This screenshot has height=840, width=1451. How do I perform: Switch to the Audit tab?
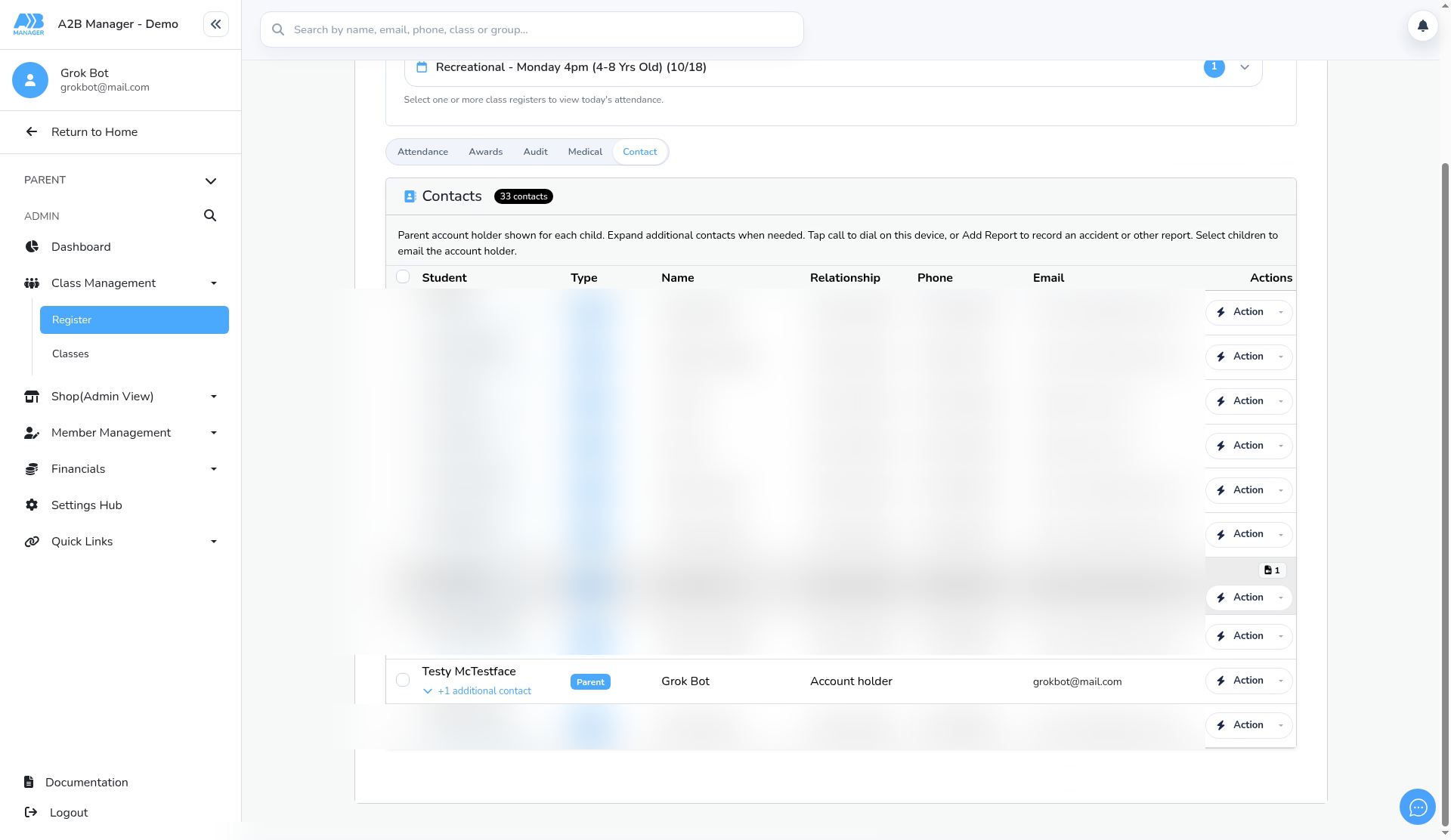point(535,152)
